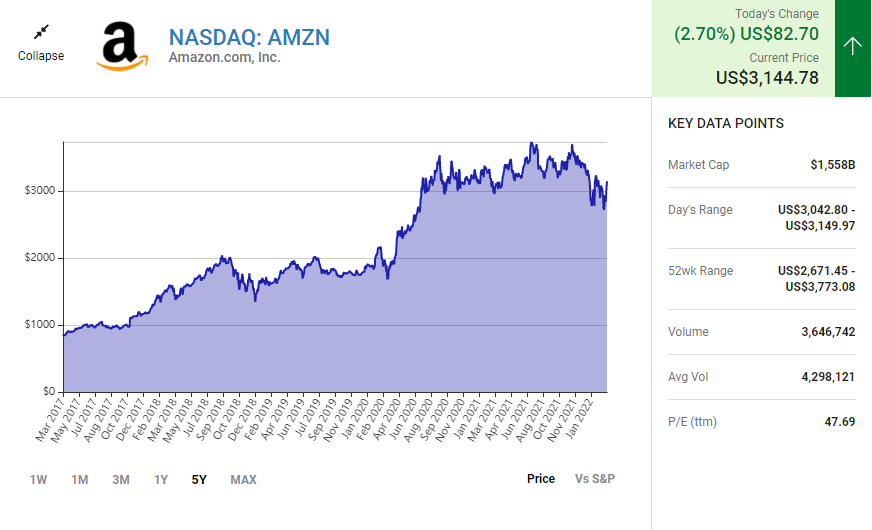The height and width of the screenshot is (530, 872).
Task: Click the Current Price value US$3,144.78
Action: pyautogui.click(x=767, y=78)
